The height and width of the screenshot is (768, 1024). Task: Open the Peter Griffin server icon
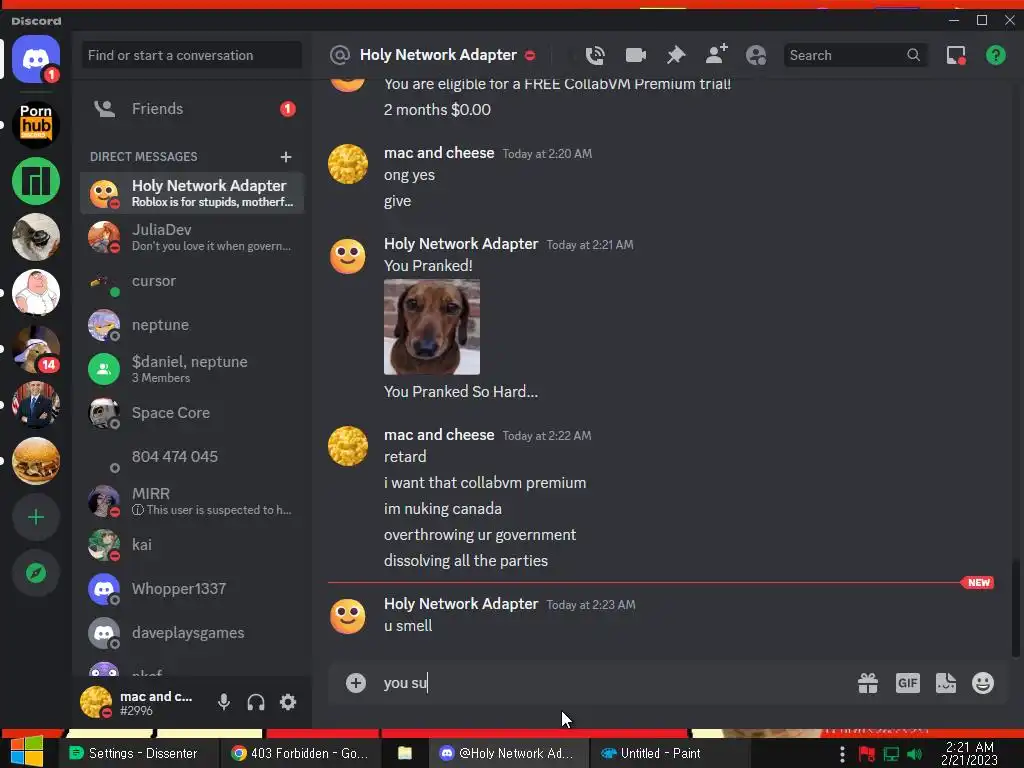(x=36, y=293)
